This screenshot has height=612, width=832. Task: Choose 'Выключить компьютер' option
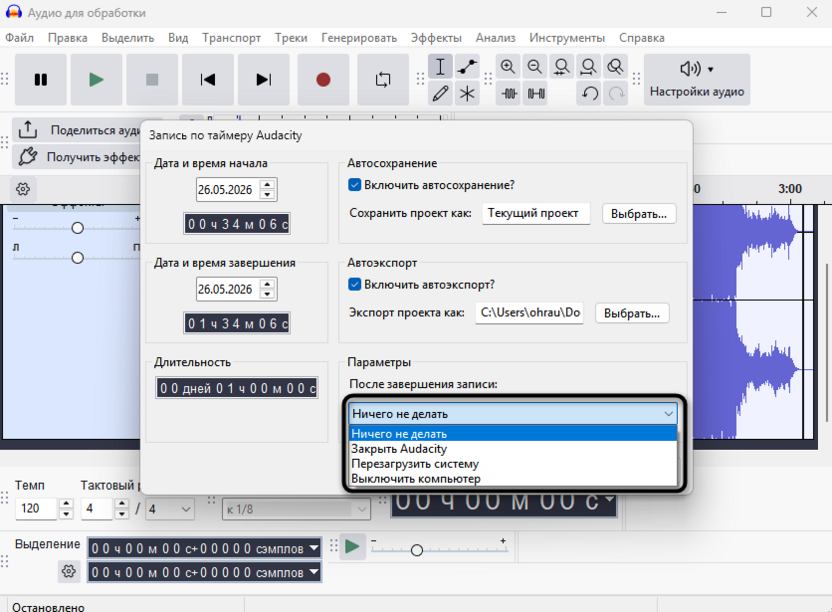click(x=513, y=478)
